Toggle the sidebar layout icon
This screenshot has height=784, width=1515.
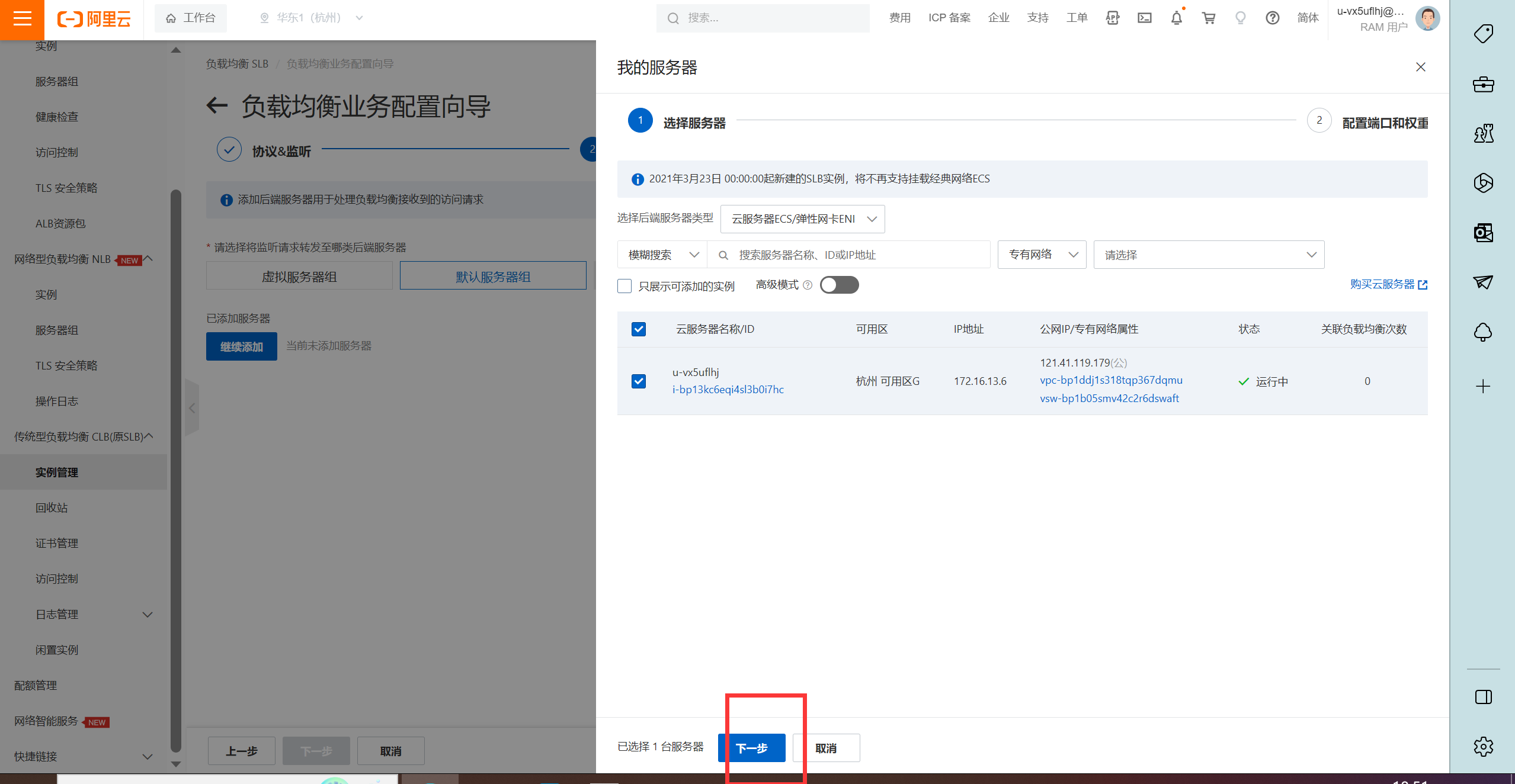tap(1484, 697)
